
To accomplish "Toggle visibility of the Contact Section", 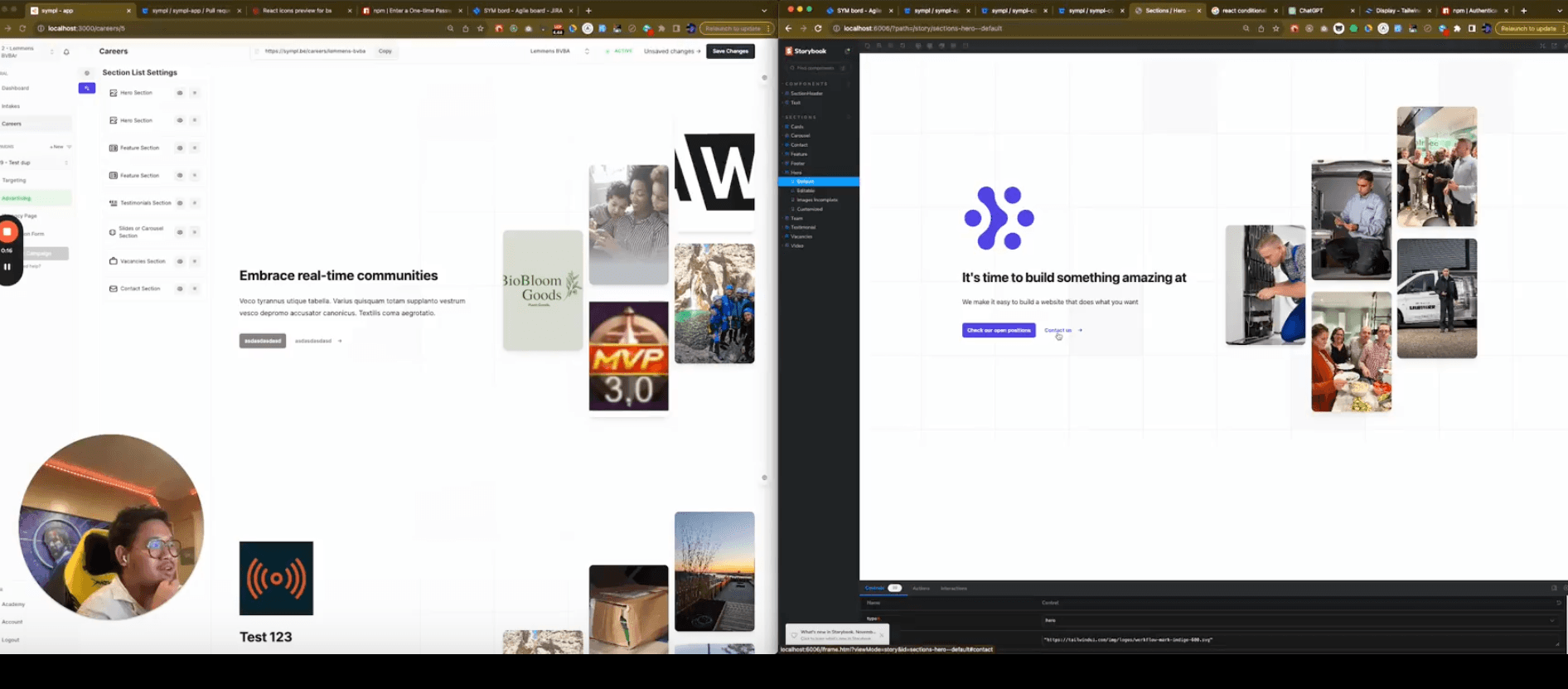I will [x=180, y=289].
